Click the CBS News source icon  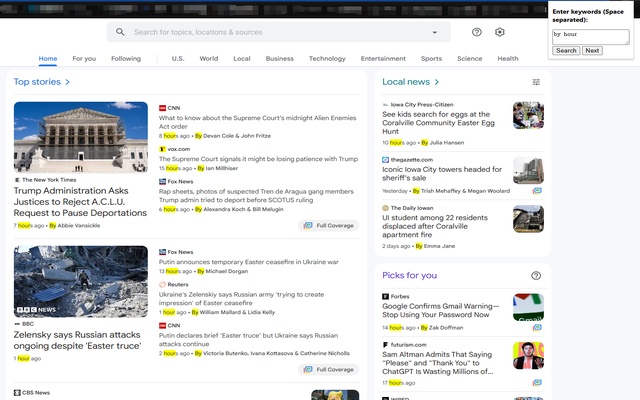[17, 393]
